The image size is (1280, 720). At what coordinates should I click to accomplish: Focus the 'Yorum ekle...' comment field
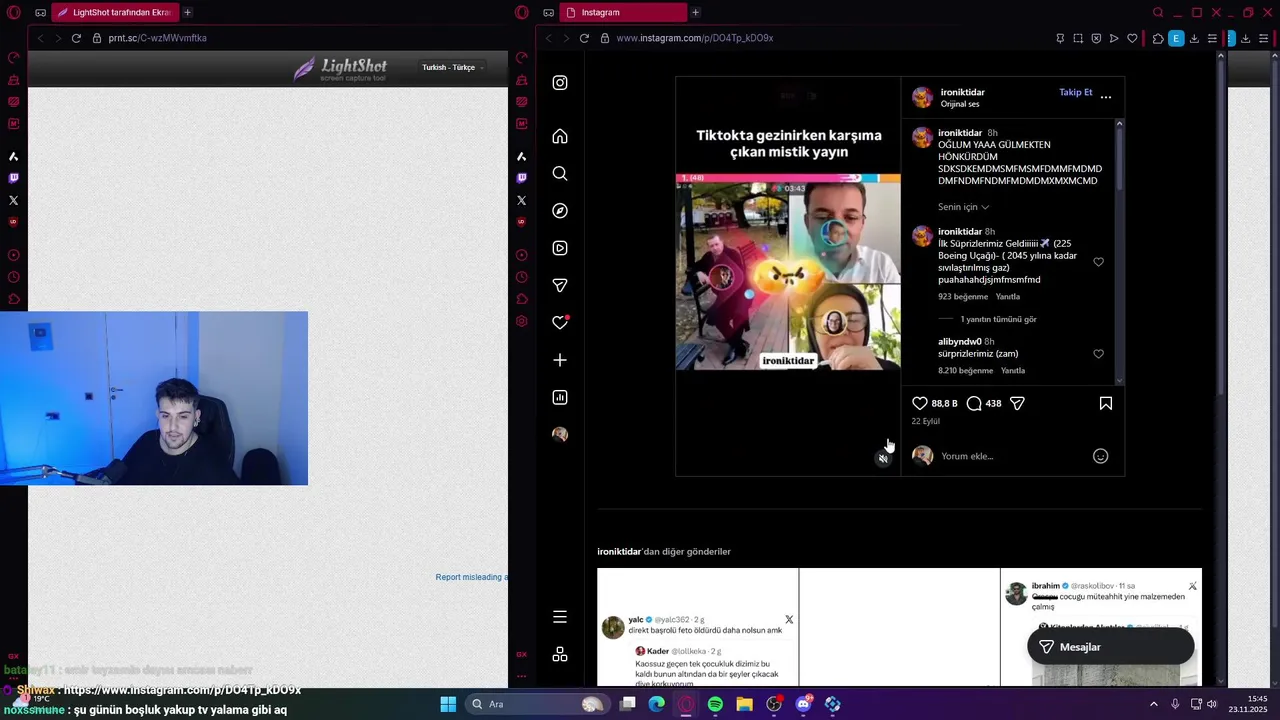(x=1010, y=456)
